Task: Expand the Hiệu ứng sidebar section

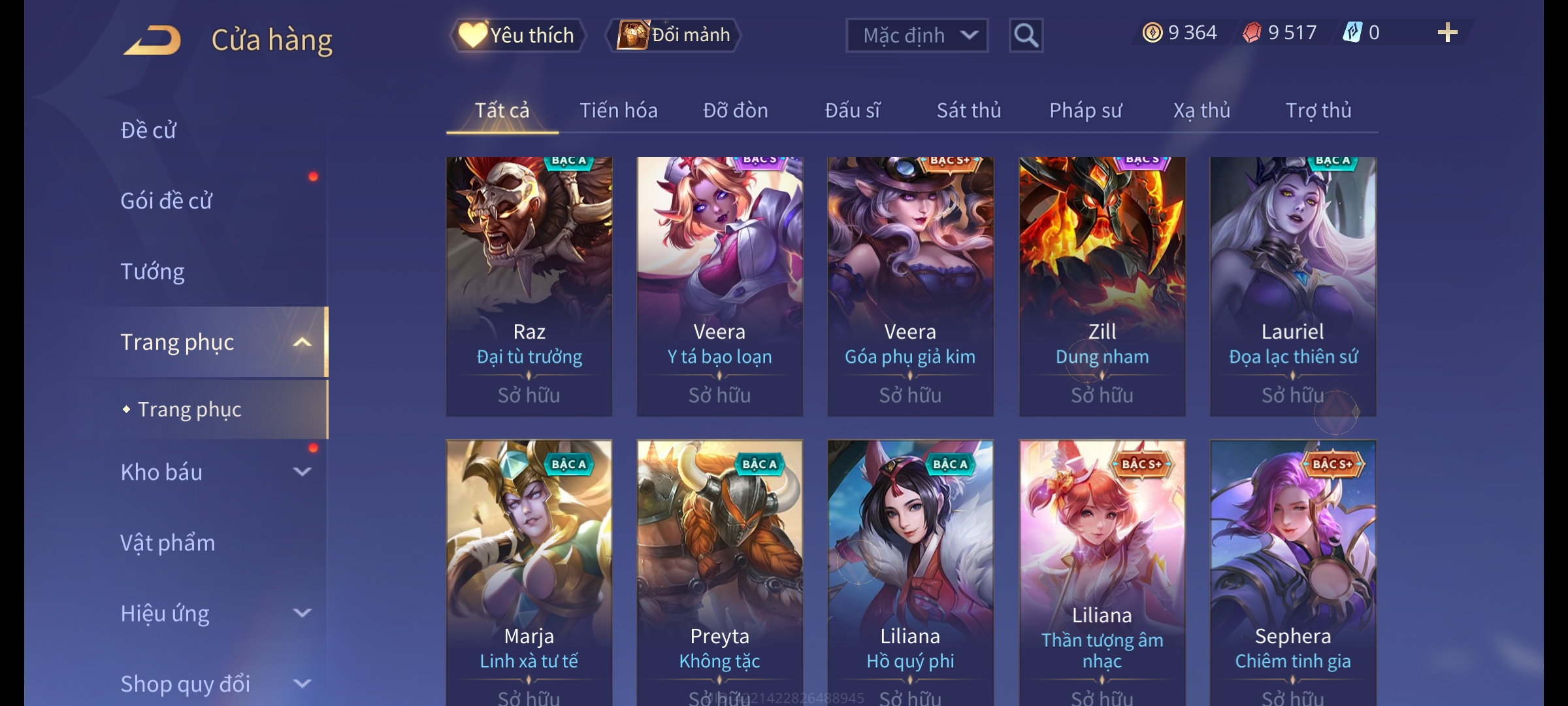Action: click(302, 613)
